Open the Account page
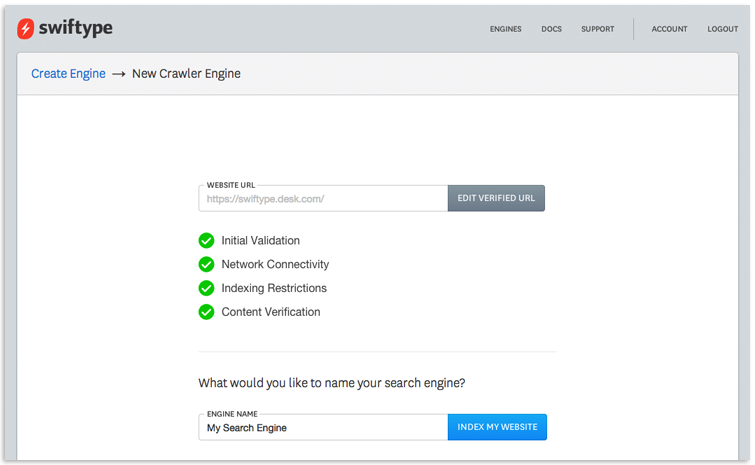Image resolution: width=755 pixels, height=465 pixels. (x=669, y=29)
